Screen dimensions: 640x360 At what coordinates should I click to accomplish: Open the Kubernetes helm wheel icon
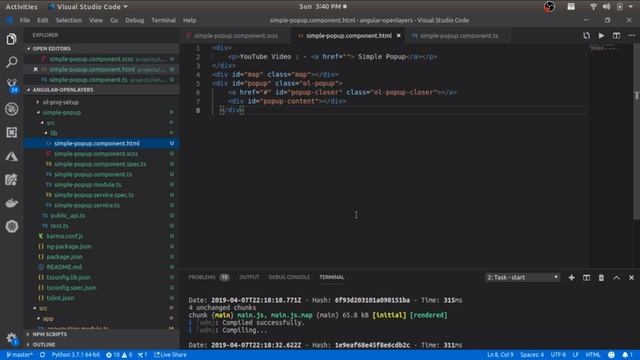(11, 226)
